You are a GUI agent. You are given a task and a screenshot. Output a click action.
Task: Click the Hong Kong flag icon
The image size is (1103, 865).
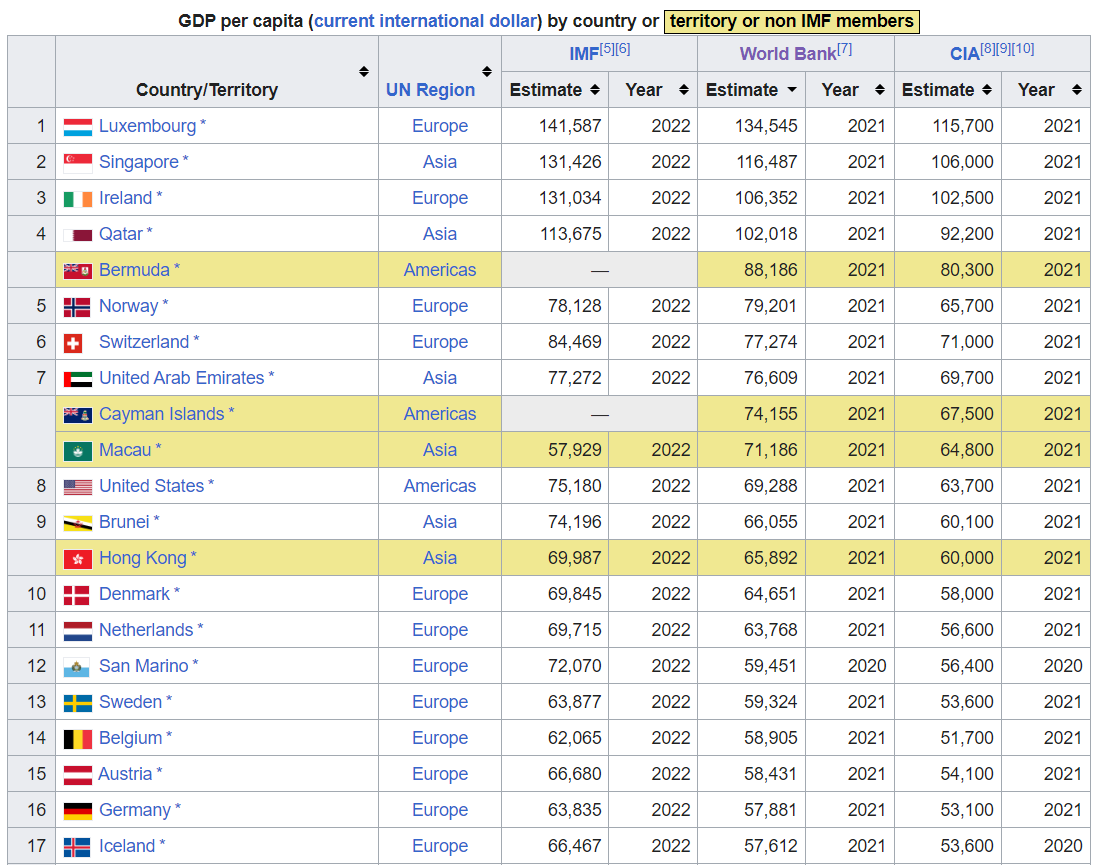click(80, 558)
